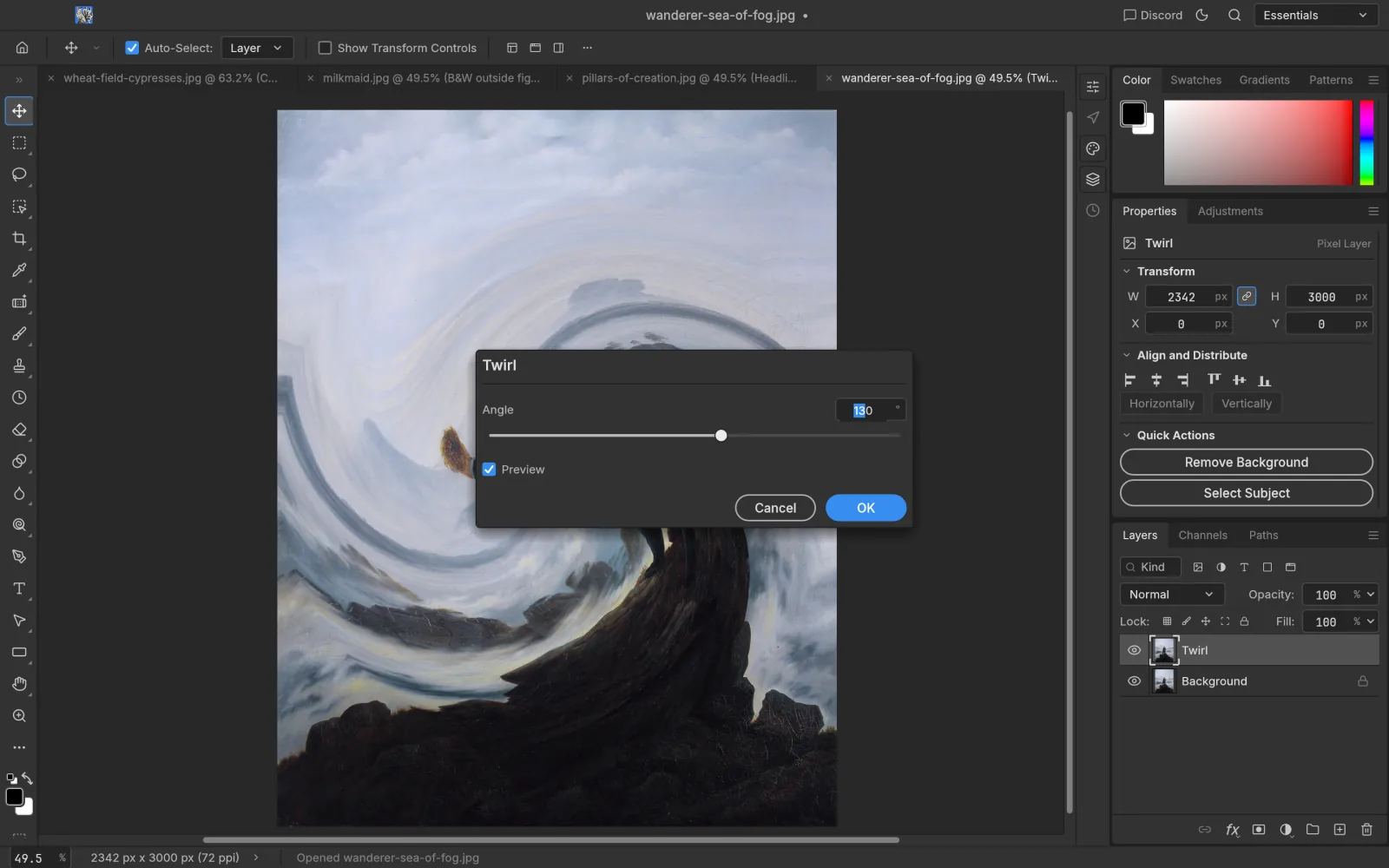Select the Rectangular Marquee tool
The height and width of the screenshot is (868, 1389).
19,142
